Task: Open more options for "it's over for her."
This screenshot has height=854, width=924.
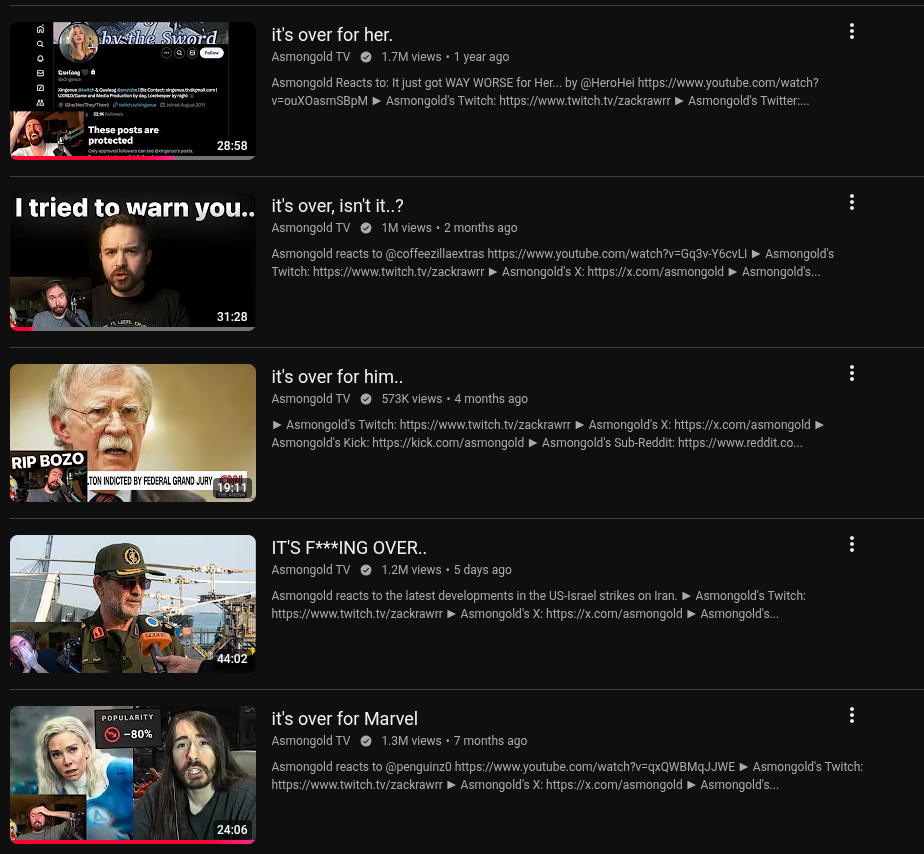Action: 851,31
